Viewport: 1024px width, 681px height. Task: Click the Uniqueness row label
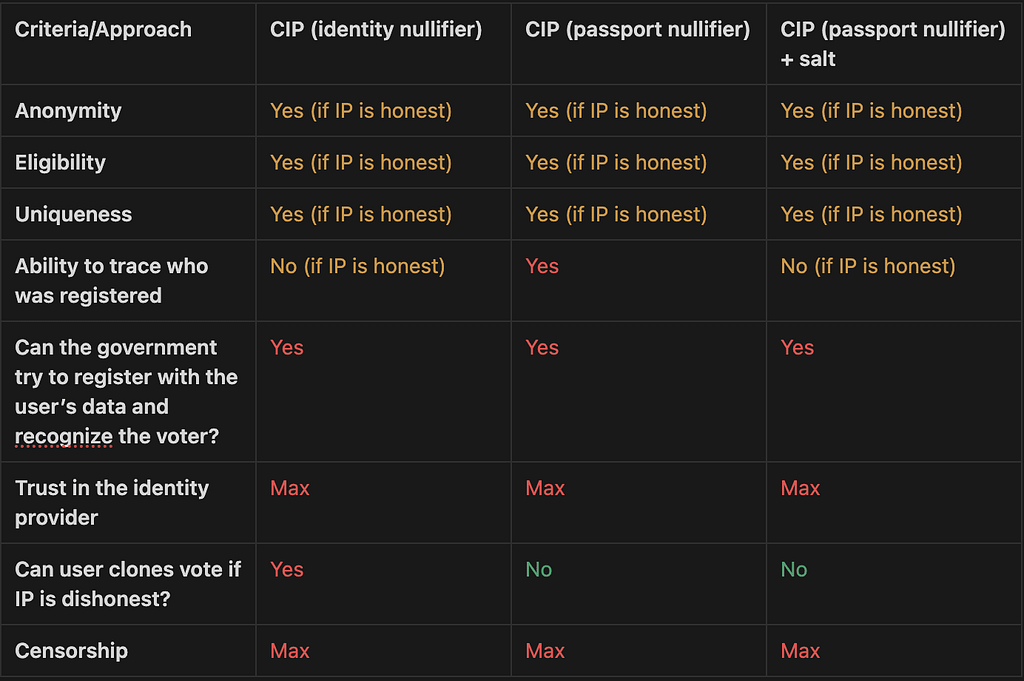click(73, 214)
